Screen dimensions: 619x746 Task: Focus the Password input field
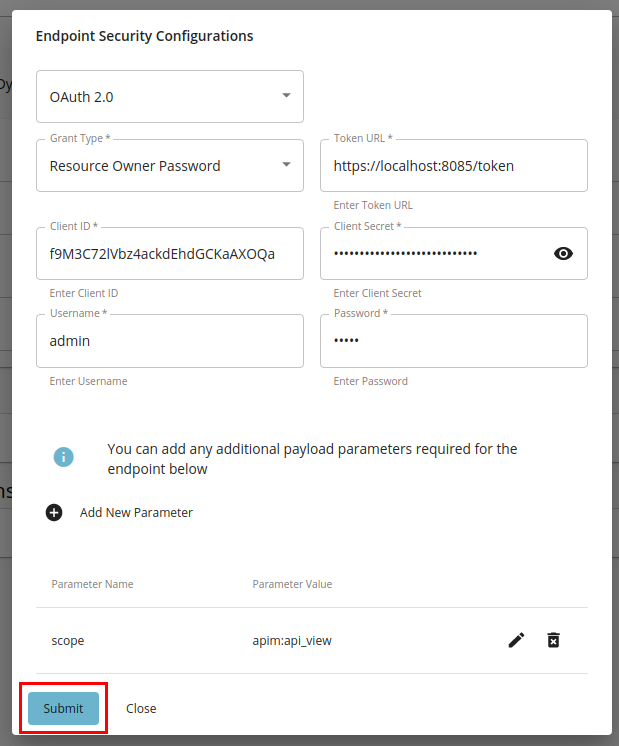453,341
